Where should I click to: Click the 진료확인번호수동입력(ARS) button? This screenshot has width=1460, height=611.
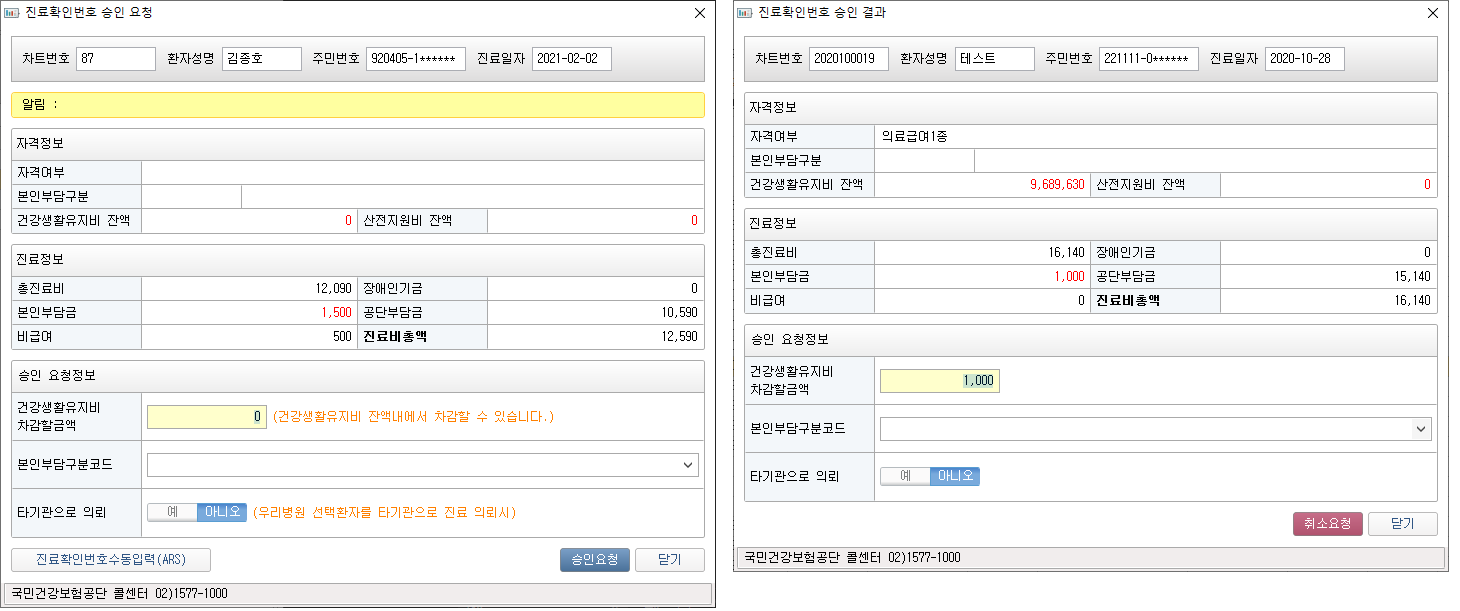pyautogui.click(x=111, y=559)
